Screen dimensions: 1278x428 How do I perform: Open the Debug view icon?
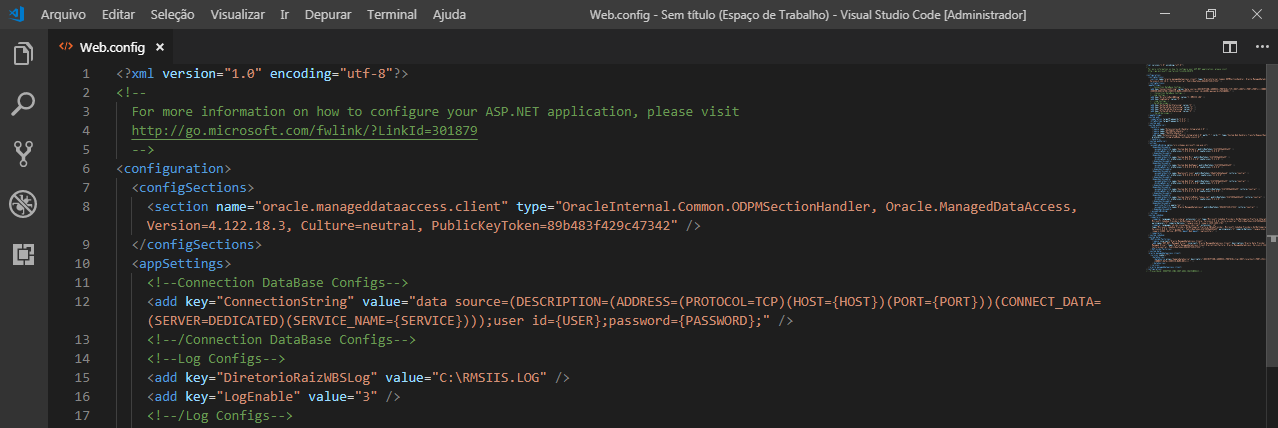coord(23,204)
